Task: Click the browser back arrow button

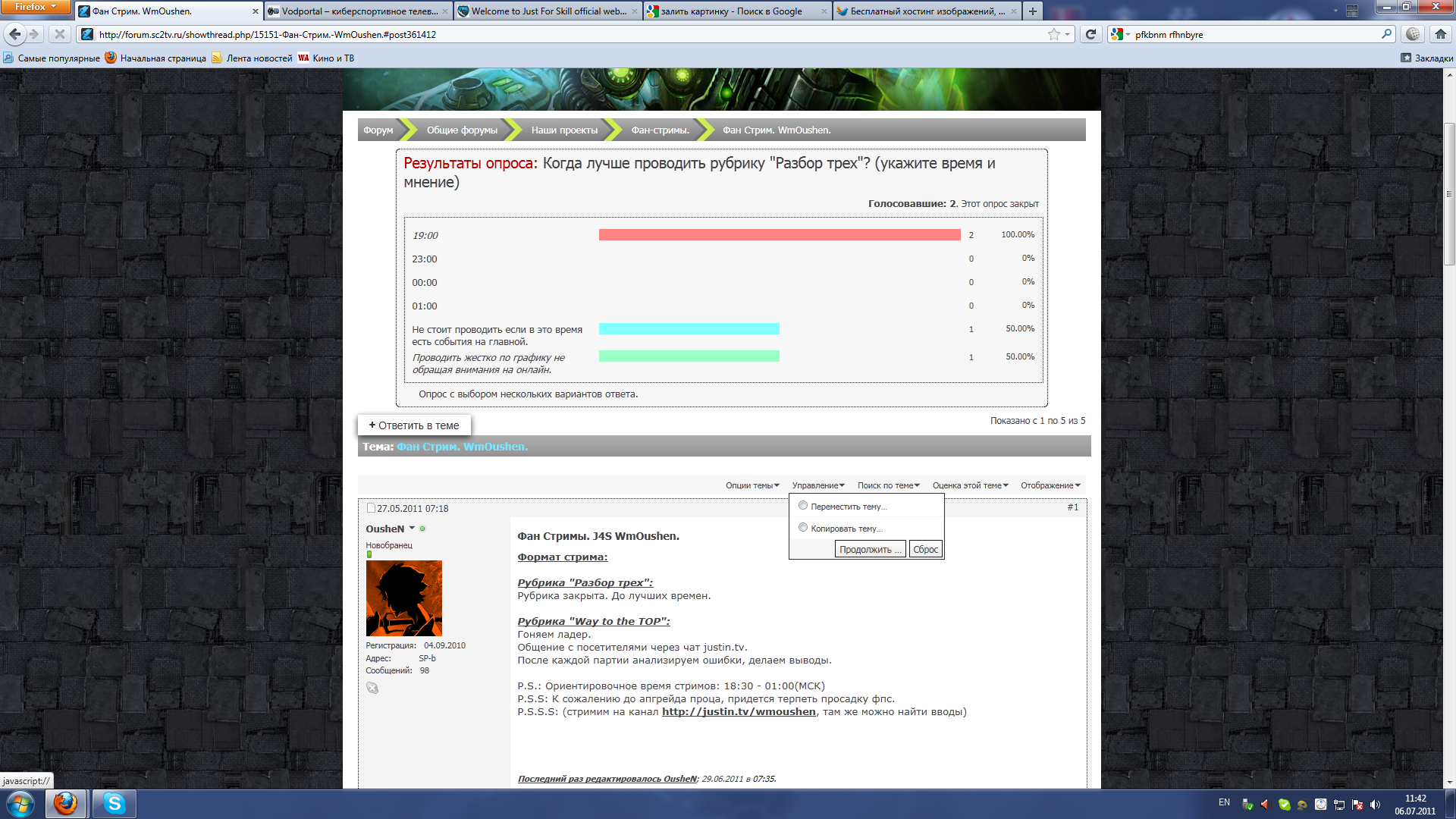Action: coord(14,34)
